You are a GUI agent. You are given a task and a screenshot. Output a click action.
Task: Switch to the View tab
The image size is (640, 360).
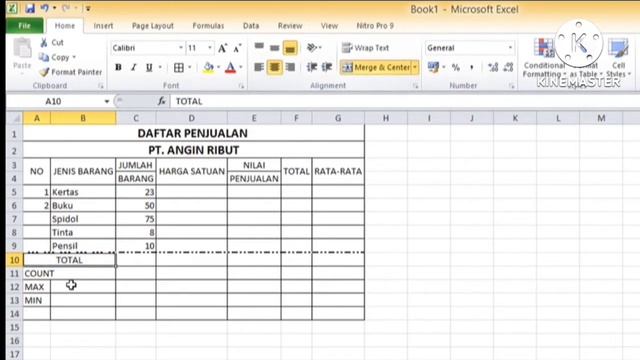[x=329, y=26]
